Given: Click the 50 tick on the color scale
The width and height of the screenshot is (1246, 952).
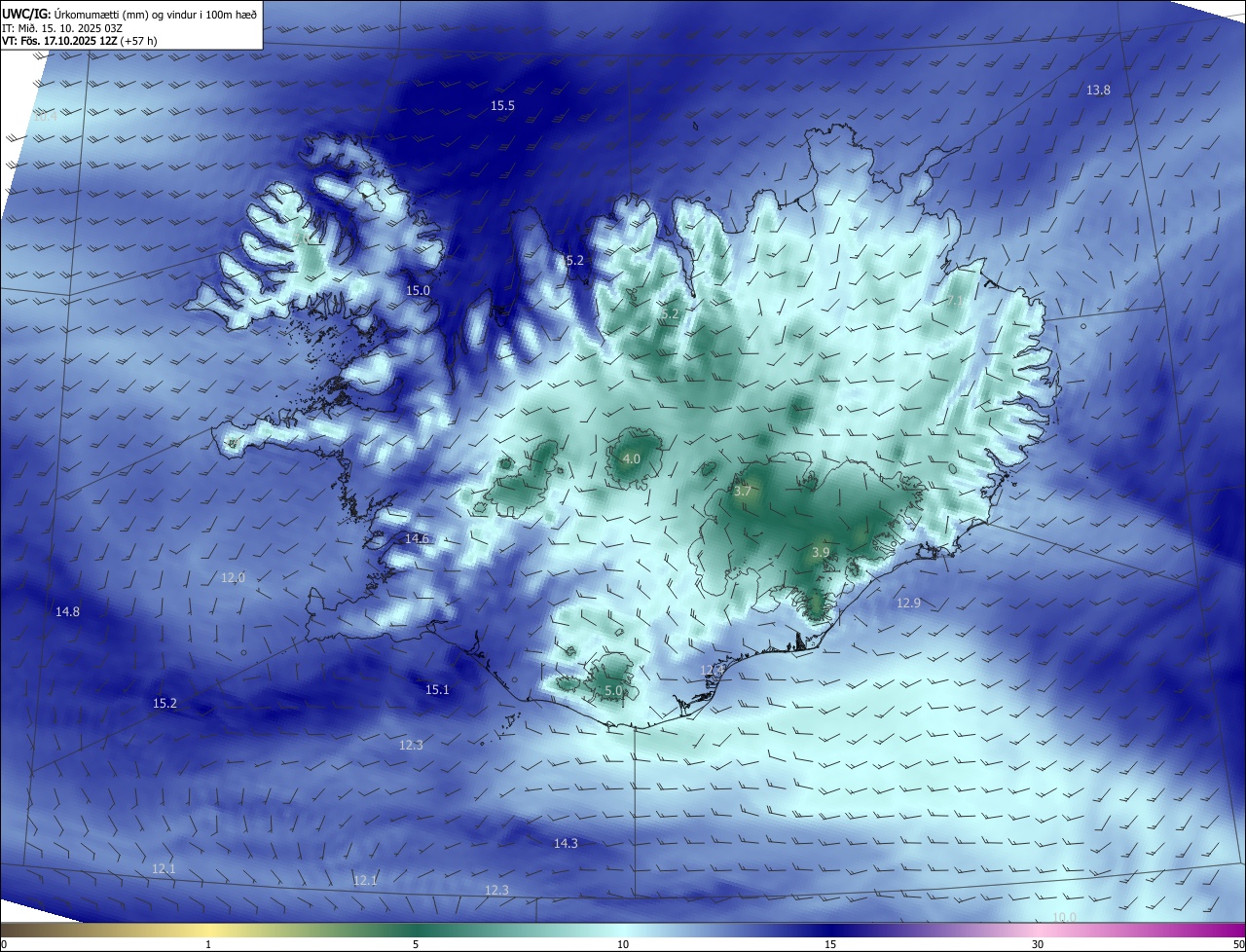Looking at the screenshot, I should tap(1238, 944).
